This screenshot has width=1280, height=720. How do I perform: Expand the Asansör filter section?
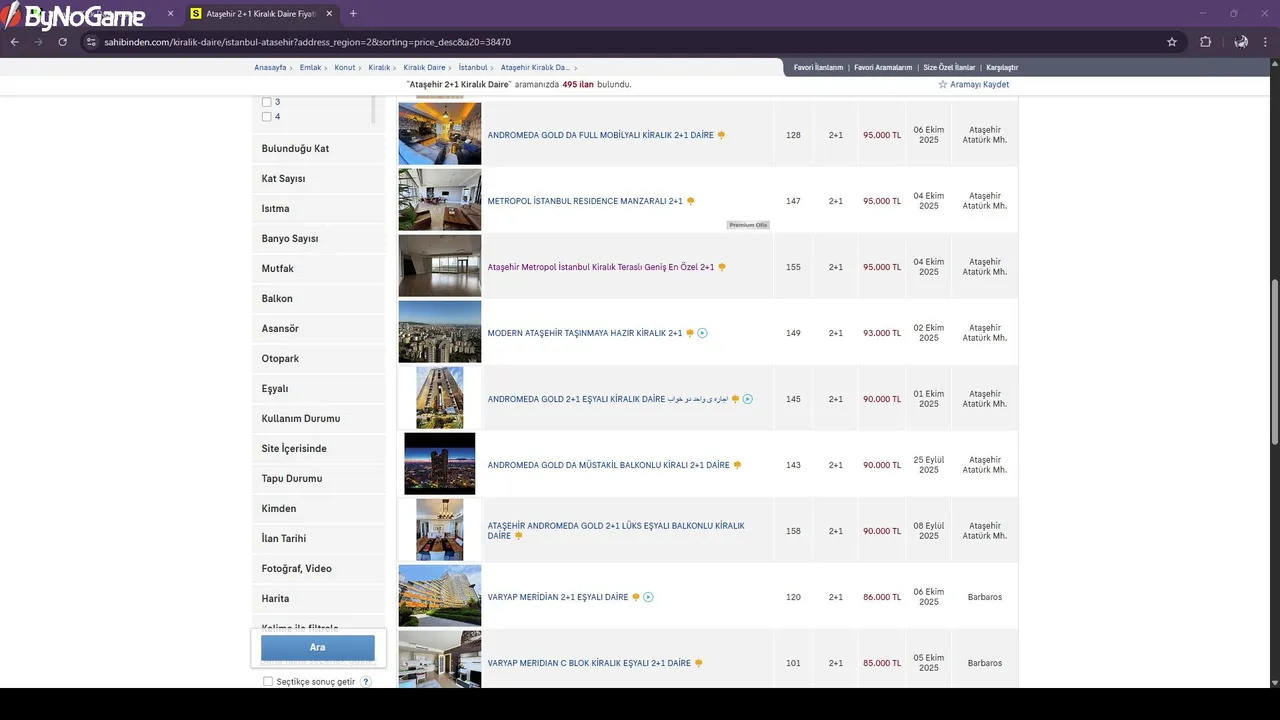point(318,329)
